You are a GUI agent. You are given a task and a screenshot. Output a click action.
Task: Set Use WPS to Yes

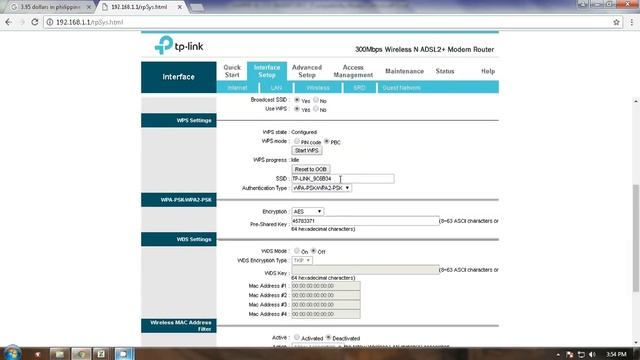[x=297, y=109]
